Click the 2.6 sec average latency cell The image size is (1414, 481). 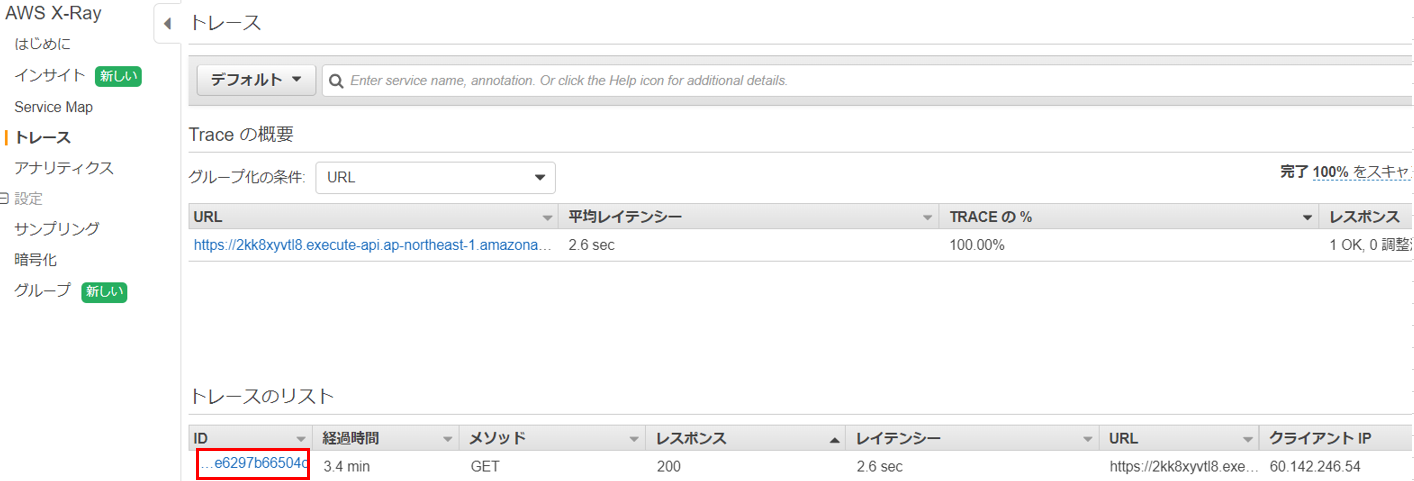(591, 245)
